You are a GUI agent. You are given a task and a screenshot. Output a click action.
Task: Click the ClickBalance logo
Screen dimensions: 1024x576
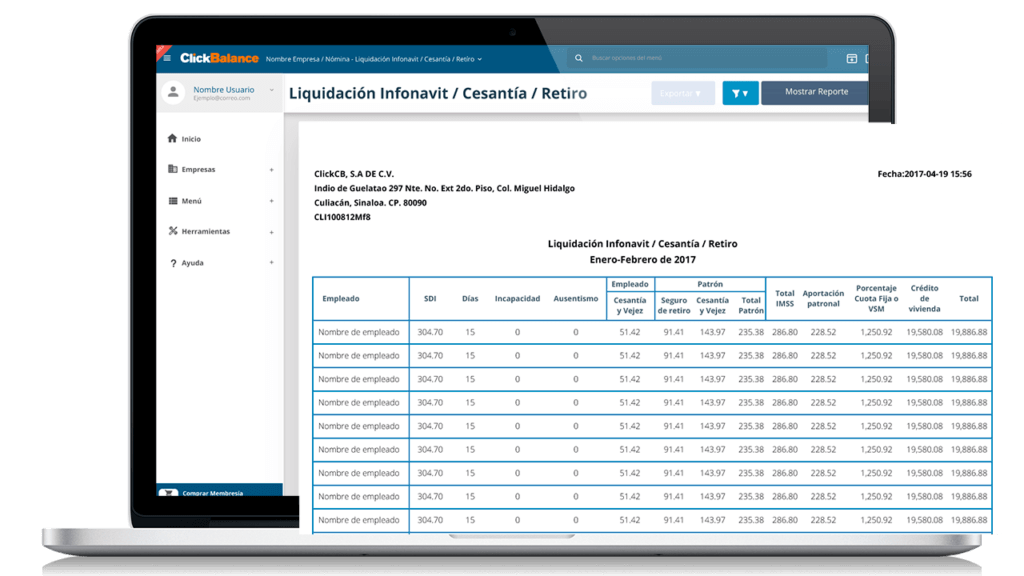219,58
